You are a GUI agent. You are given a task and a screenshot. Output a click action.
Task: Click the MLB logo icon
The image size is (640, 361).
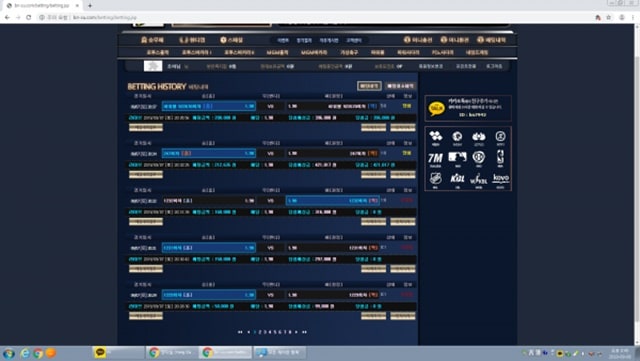click(x=457, y=157)
